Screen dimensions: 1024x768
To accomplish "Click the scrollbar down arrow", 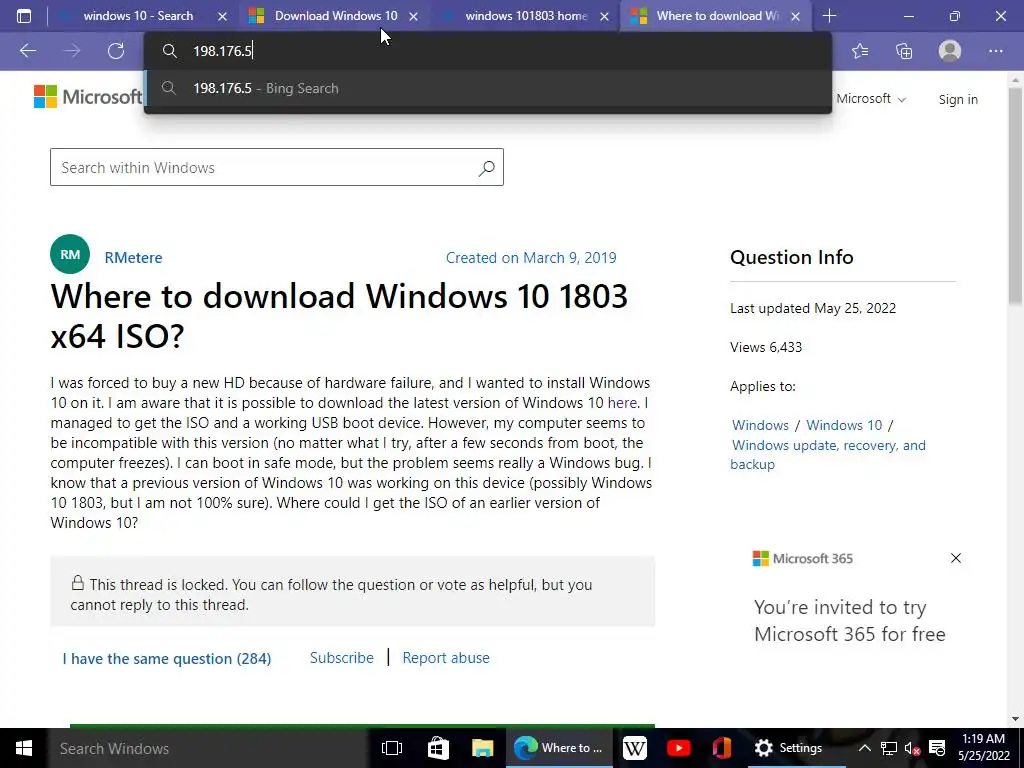I will tap(1016, 719).
